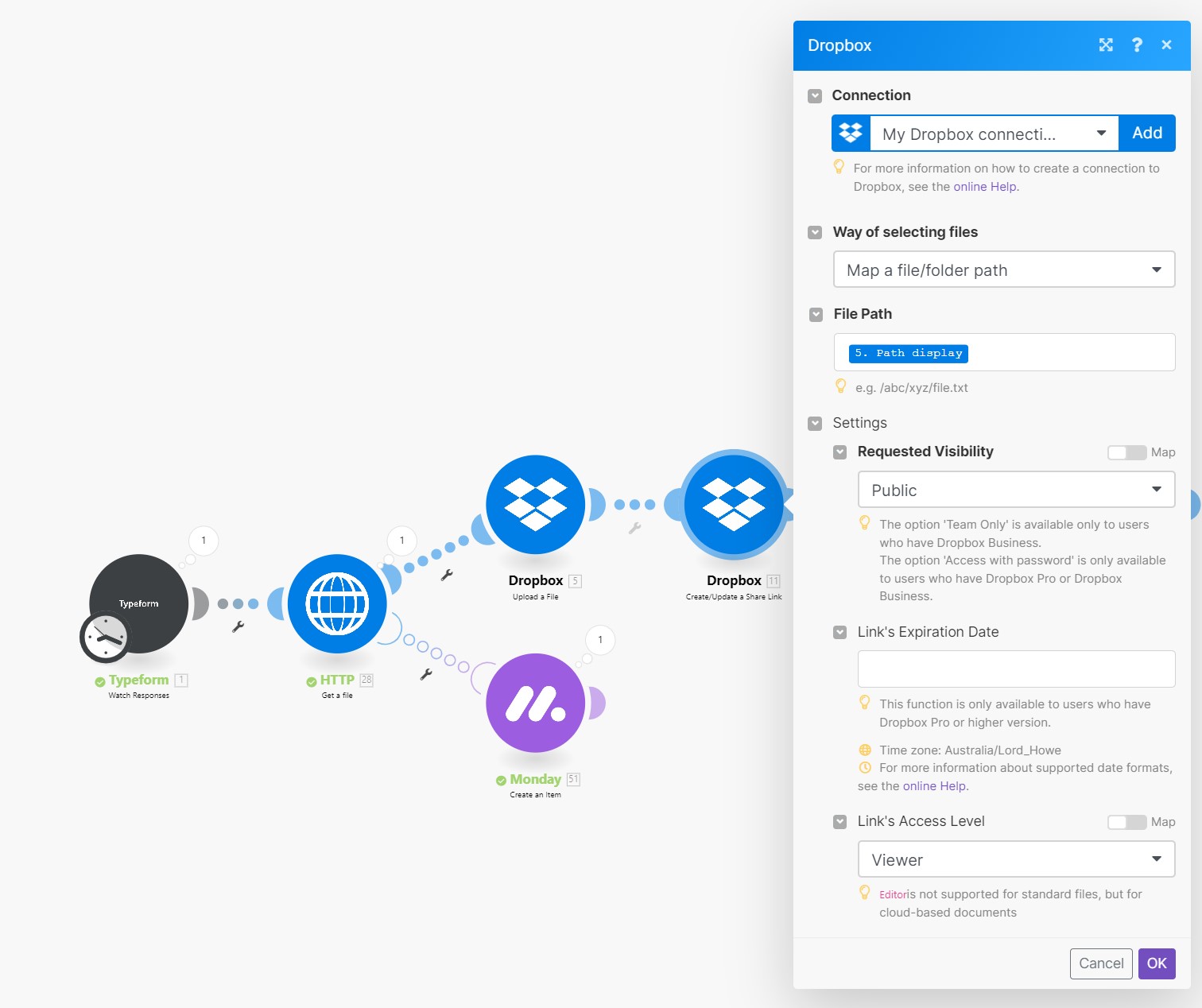Select the '5. Path display' mapped tag
1202x1008 pixels.
(x=908, y=353)
